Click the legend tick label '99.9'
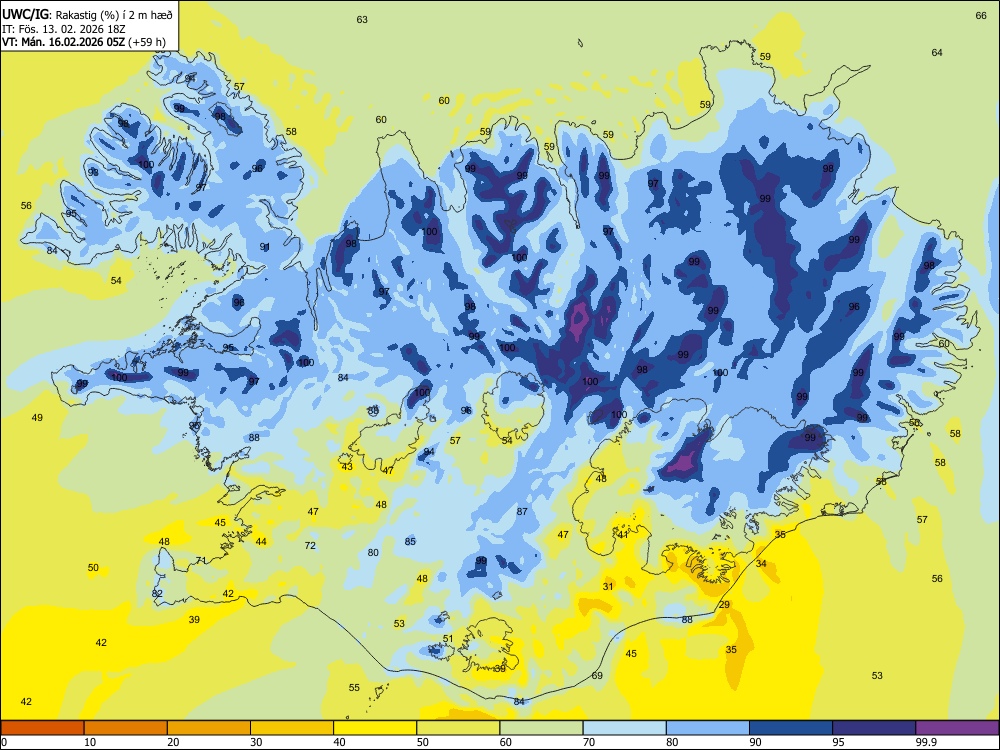Viewport: 1000px width, 750px height. [x=925, y=742]
